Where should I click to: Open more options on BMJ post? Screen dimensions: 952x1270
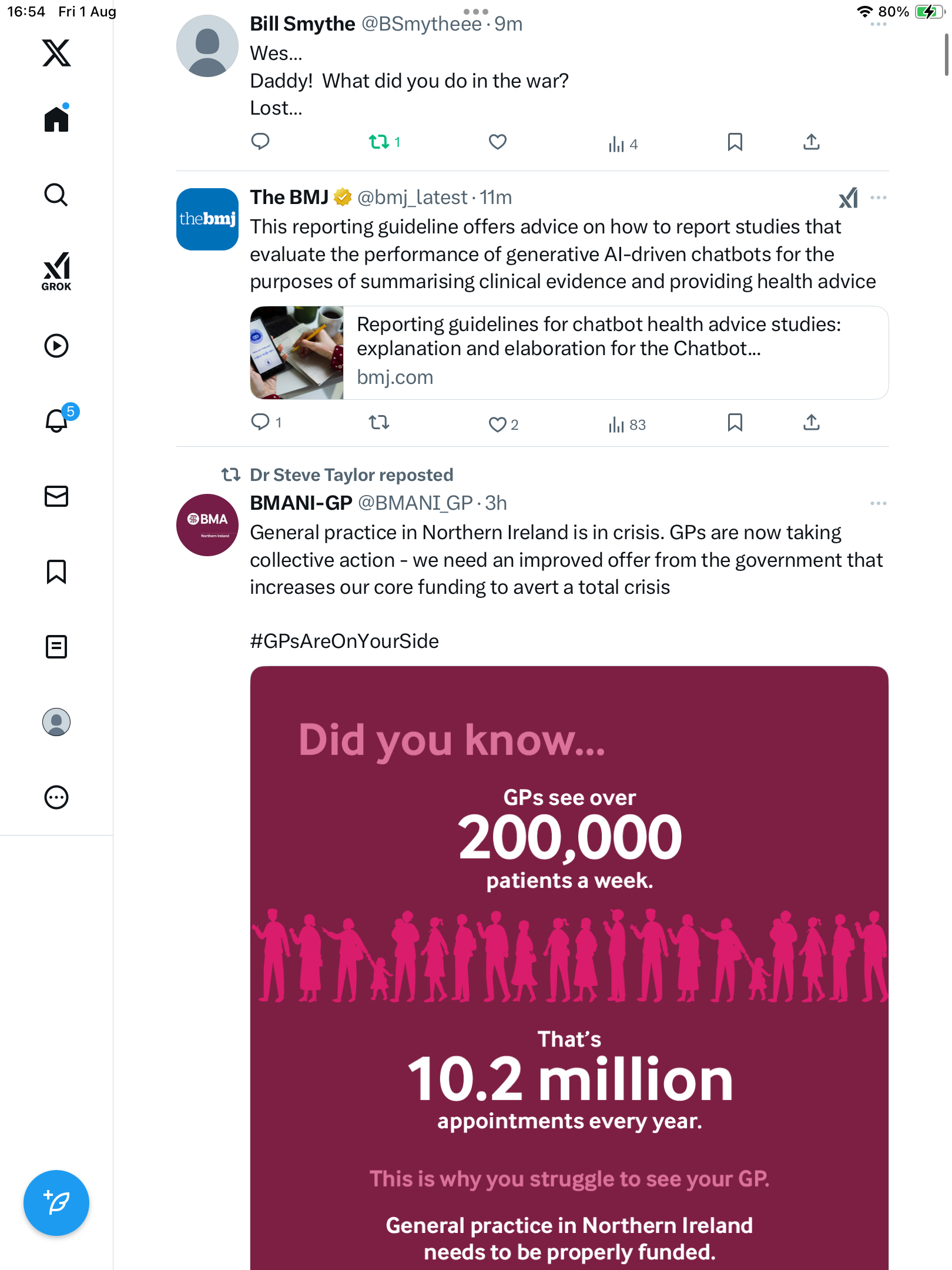[878, 198]
